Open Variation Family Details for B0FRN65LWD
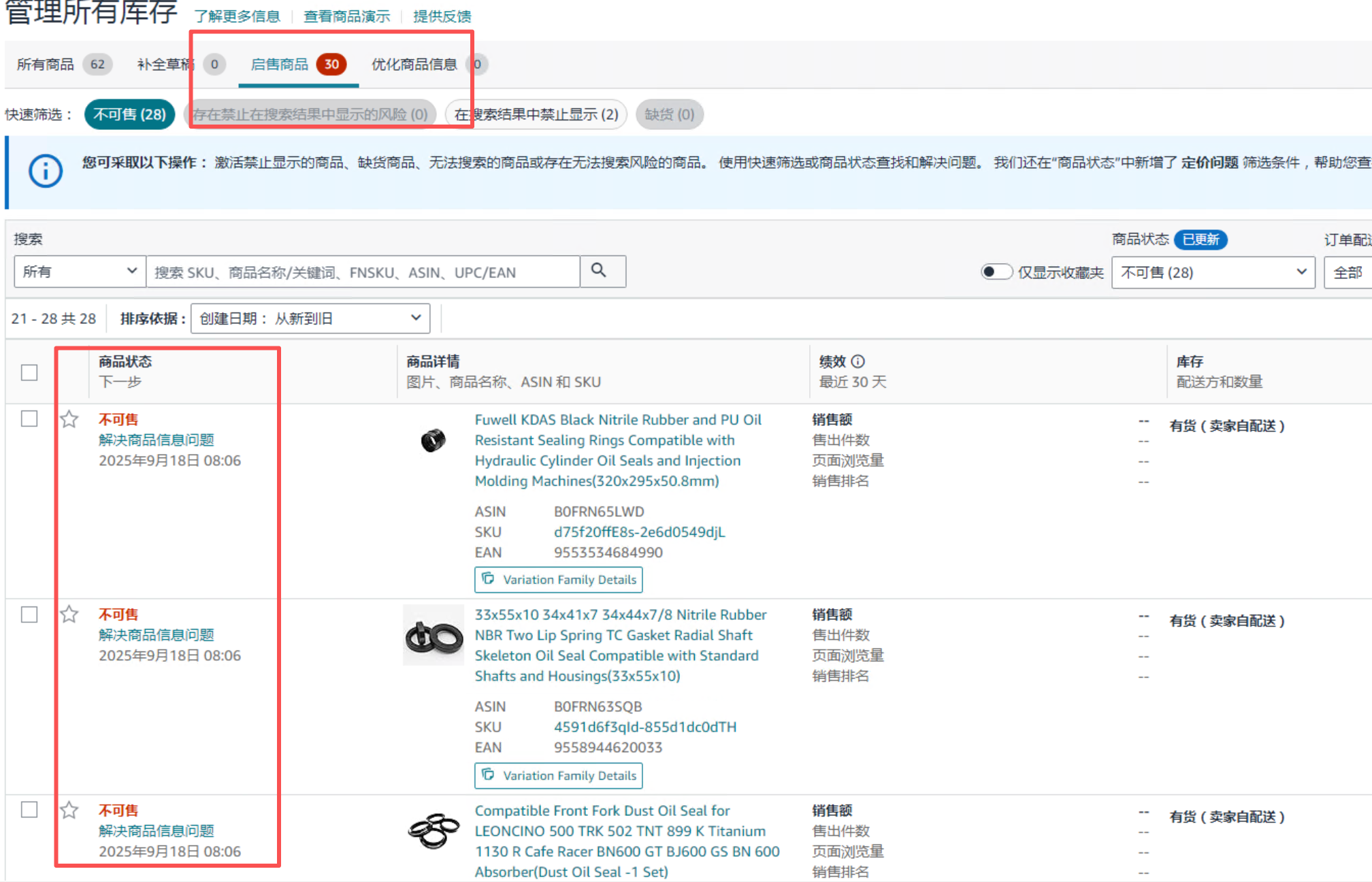 (559, 580)
